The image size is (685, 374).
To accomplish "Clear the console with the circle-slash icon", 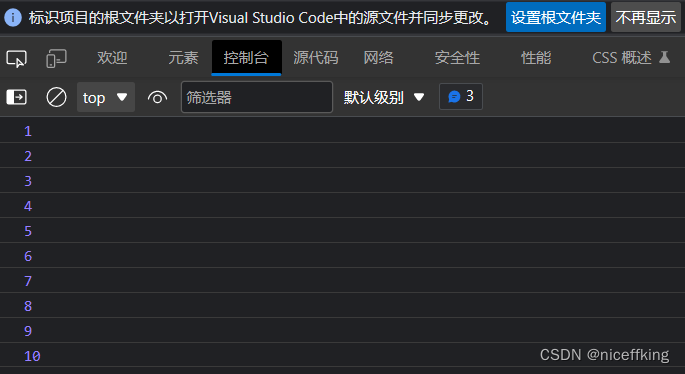I will click(56, 97).
